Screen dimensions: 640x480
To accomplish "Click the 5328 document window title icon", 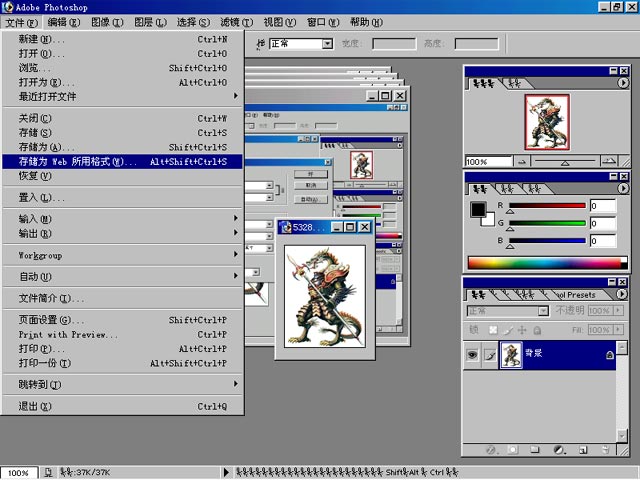I will [x=286, y=227].
